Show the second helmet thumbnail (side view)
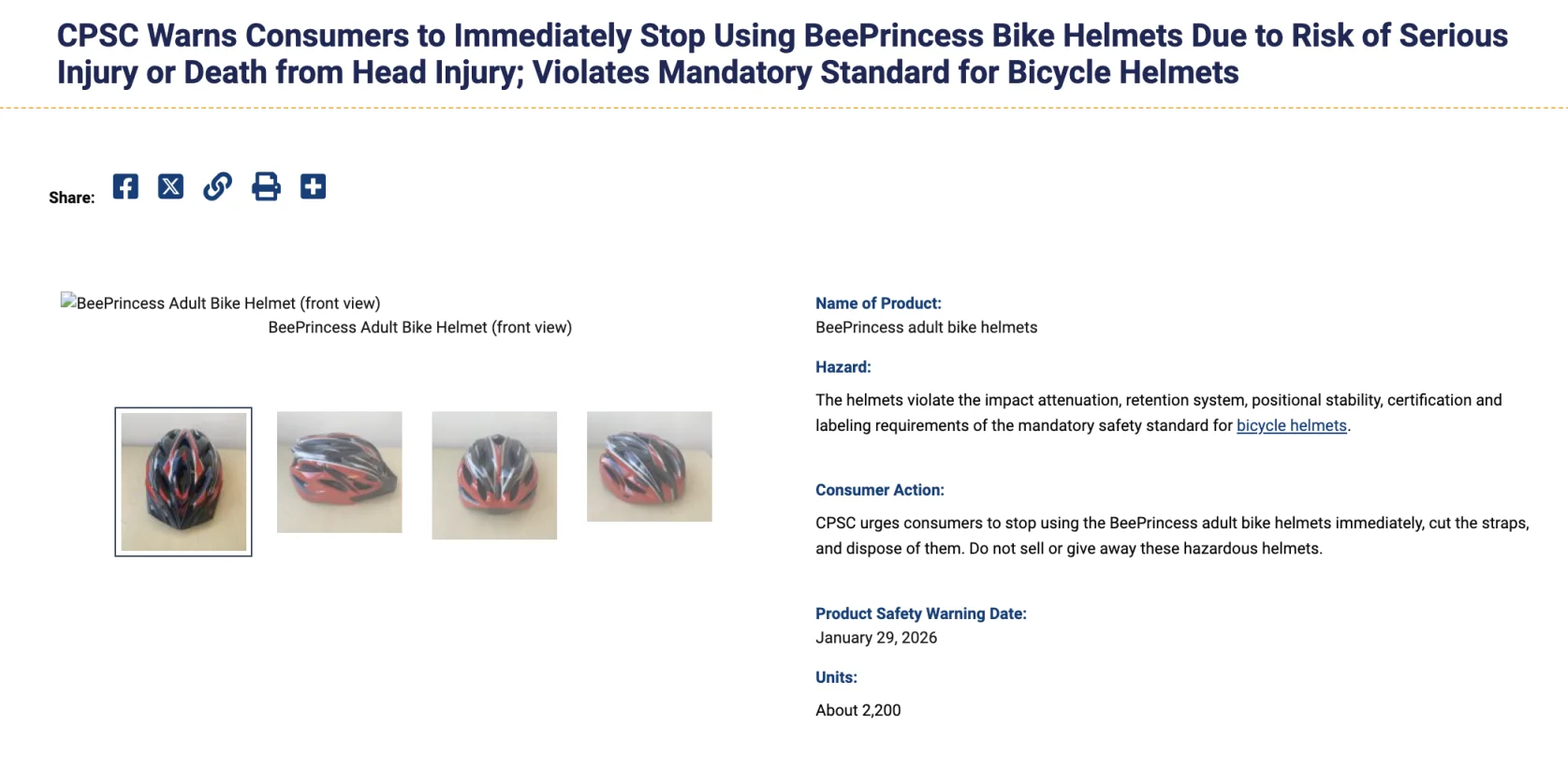1568x769 pixels. 339,472
